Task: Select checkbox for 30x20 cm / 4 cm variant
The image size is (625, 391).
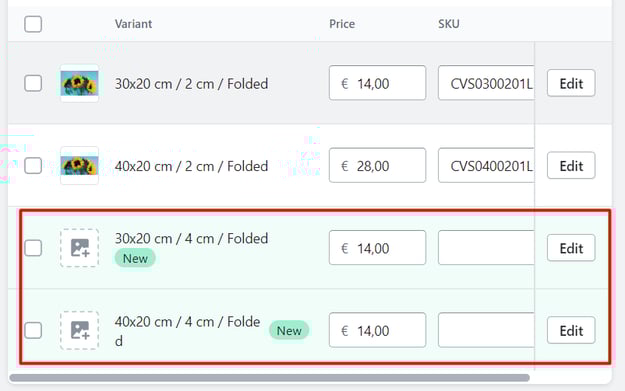Action: tap(33, 248)
